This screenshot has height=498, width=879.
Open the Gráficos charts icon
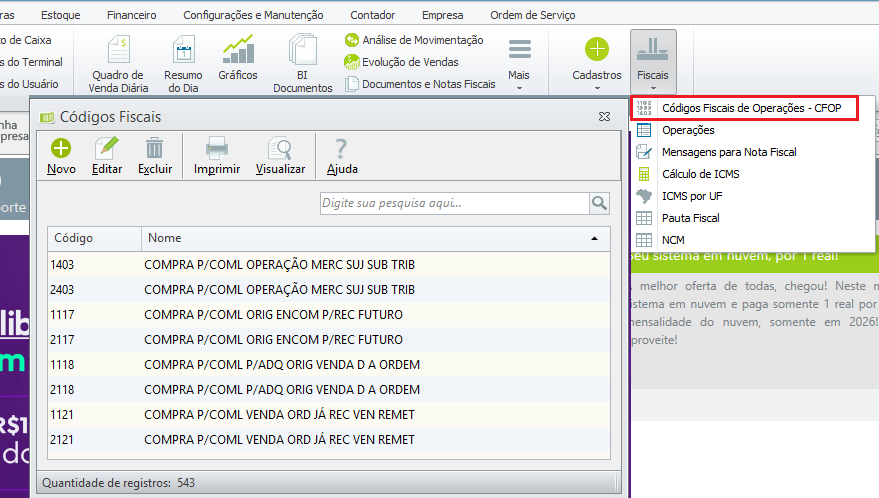[238, 58]
